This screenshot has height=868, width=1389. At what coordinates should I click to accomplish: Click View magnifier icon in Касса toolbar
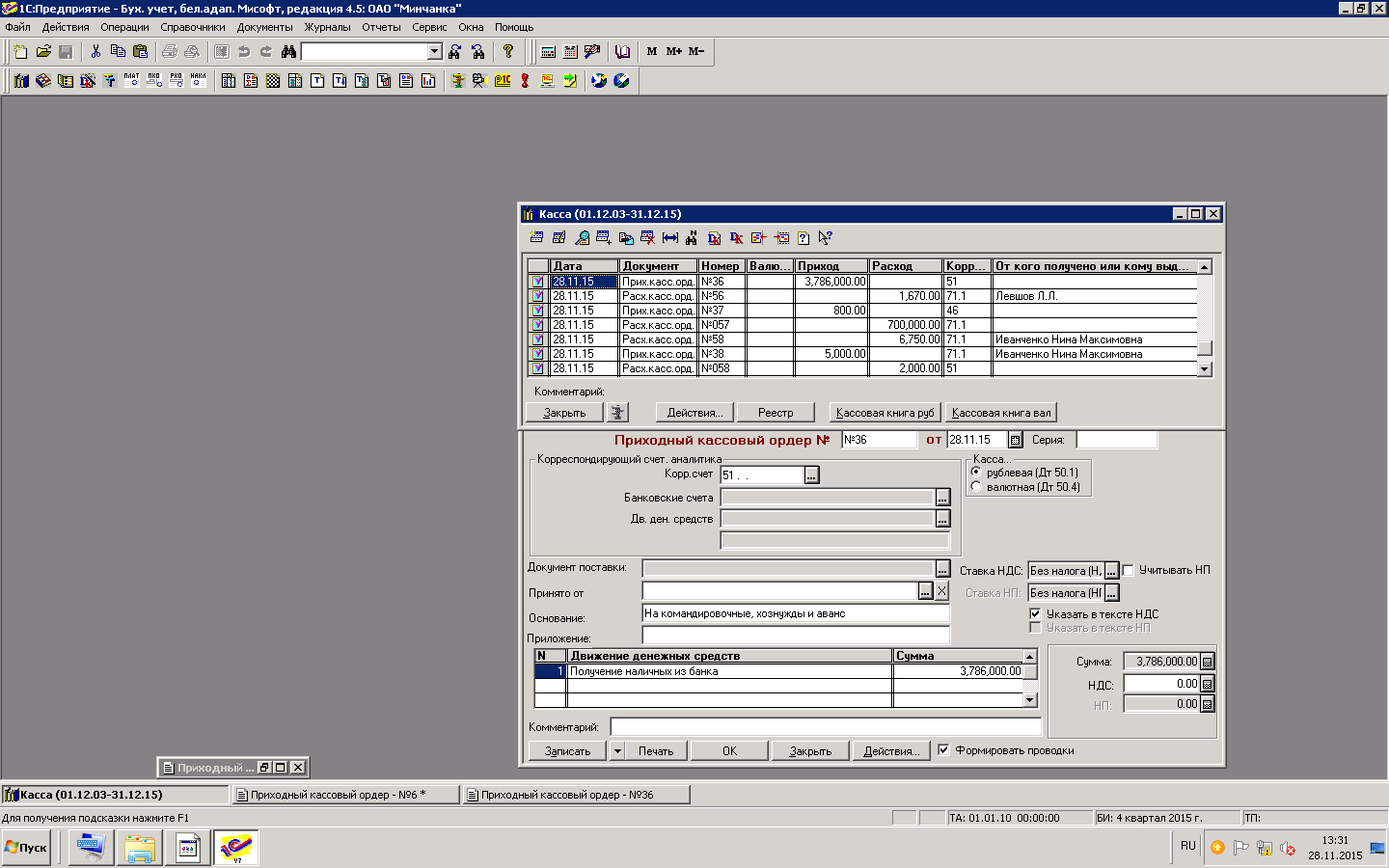click(582, 237)
